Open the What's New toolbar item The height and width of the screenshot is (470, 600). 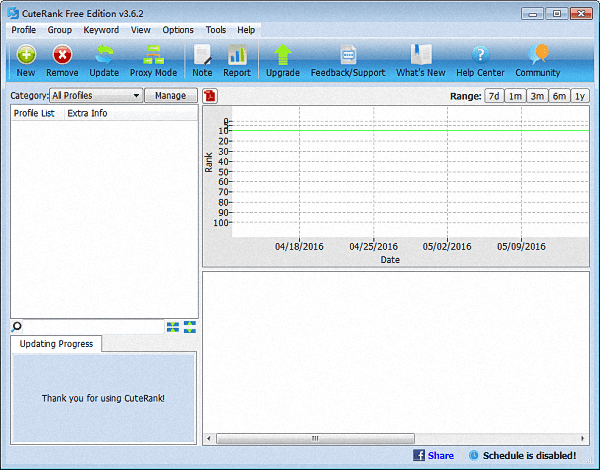420,56
